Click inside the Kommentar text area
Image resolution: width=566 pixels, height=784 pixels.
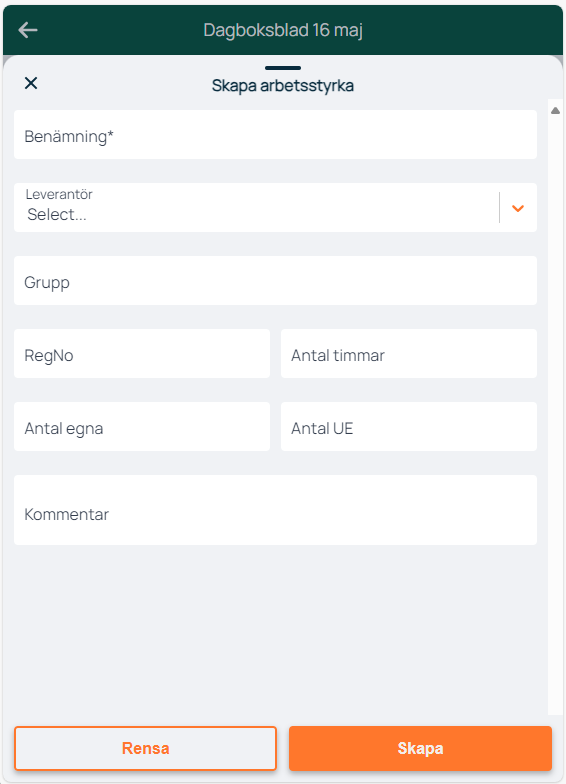pos(276,510)
